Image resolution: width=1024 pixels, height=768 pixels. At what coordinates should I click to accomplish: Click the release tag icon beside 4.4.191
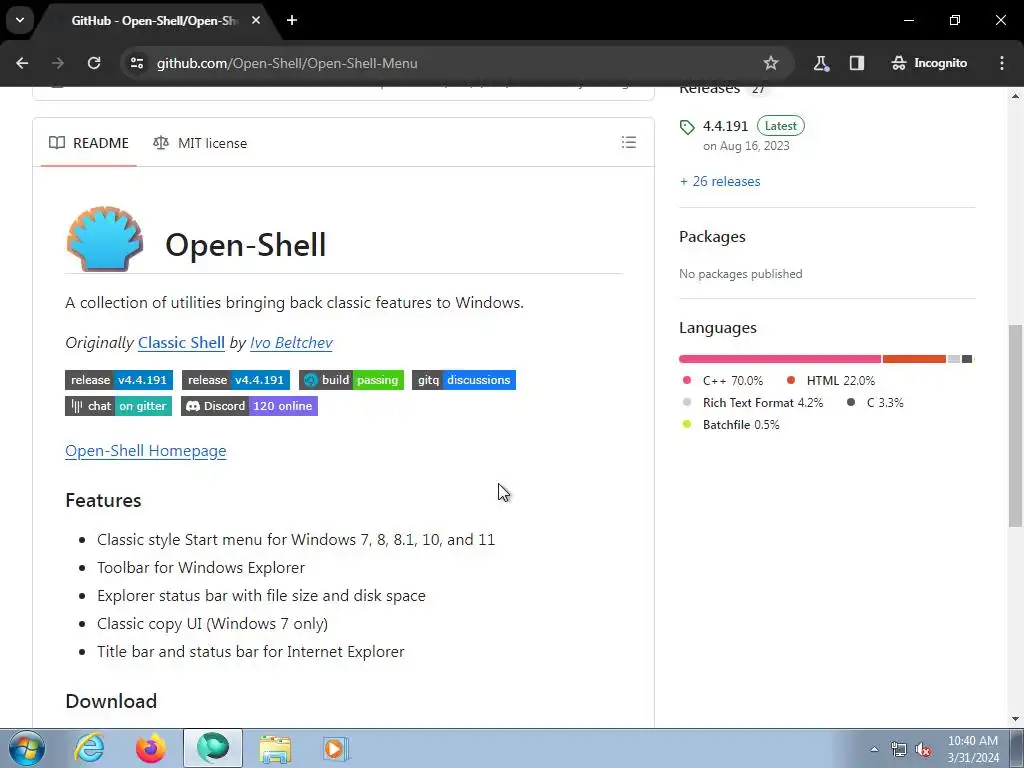[x=687, y=127]
